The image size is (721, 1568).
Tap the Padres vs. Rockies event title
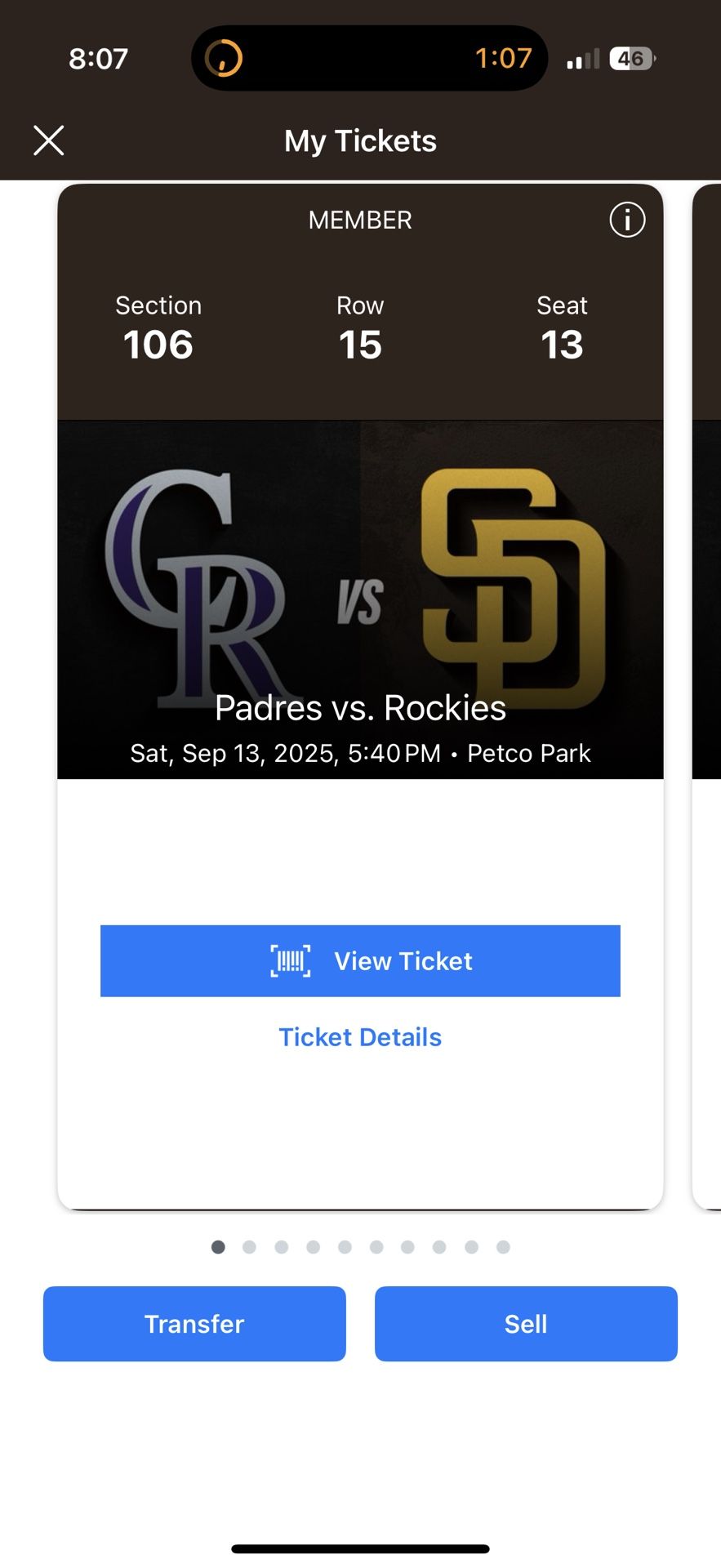[360, 708]
